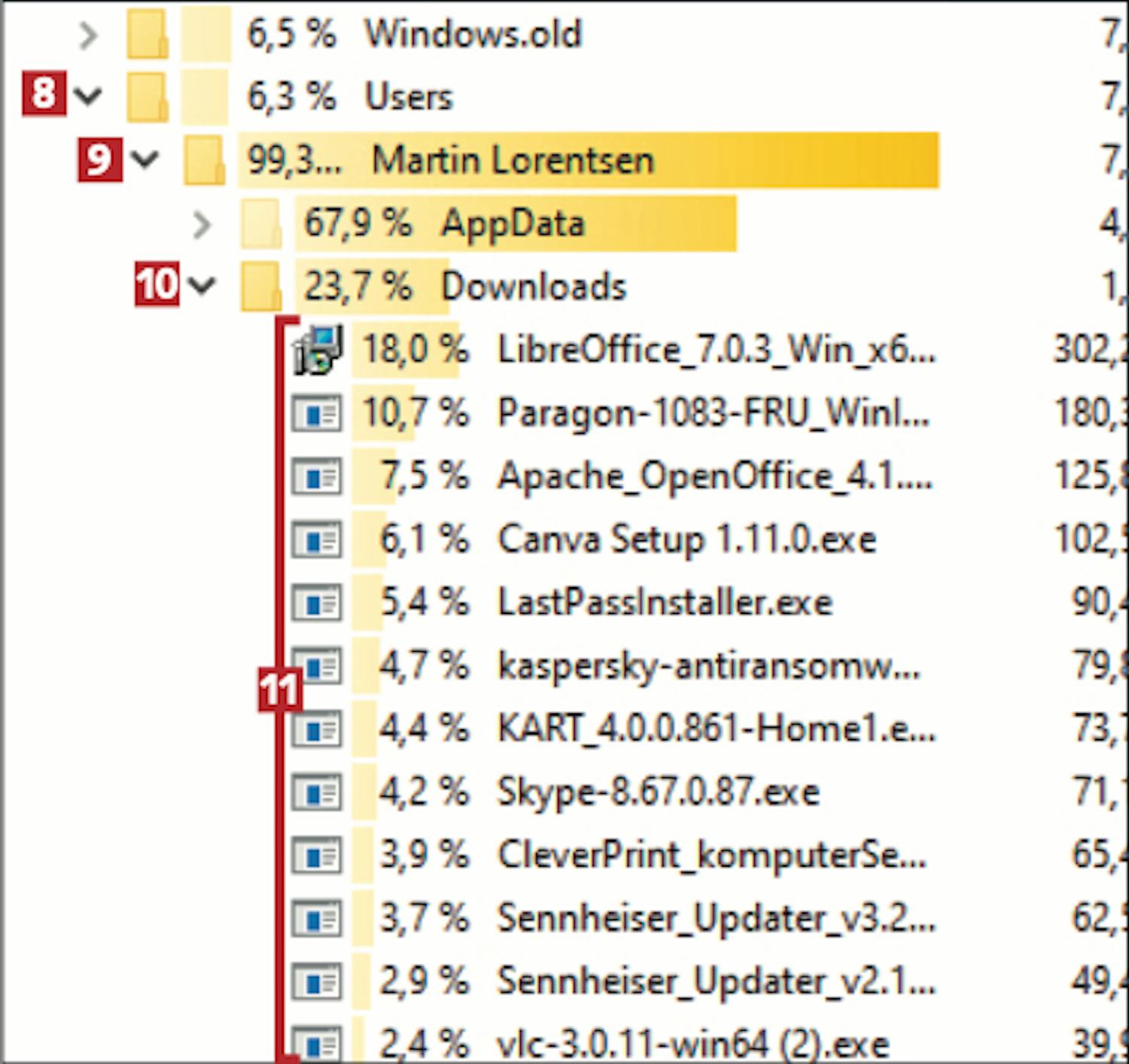Select the AppData row name

click(513, 223)
